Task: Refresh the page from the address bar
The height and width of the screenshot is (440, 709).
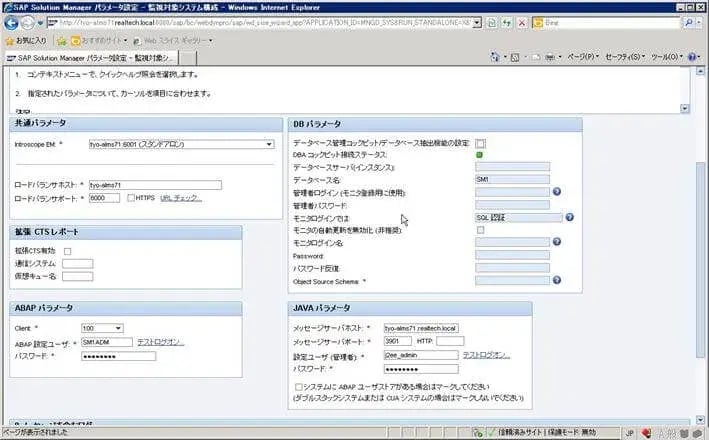Action: [506, 23]
